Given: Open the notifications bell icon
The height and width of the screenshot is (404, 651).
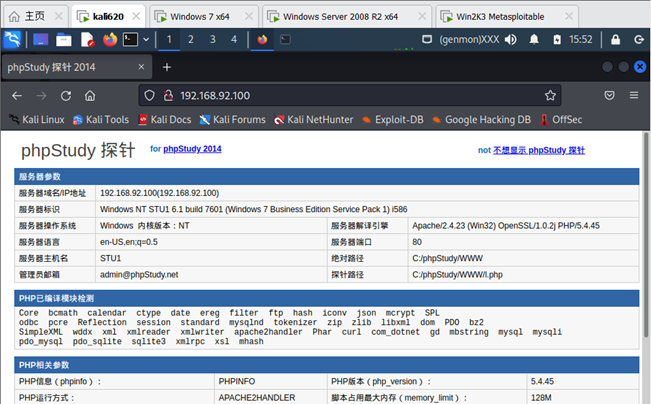Looking at the screenshot, I should 534,39.
